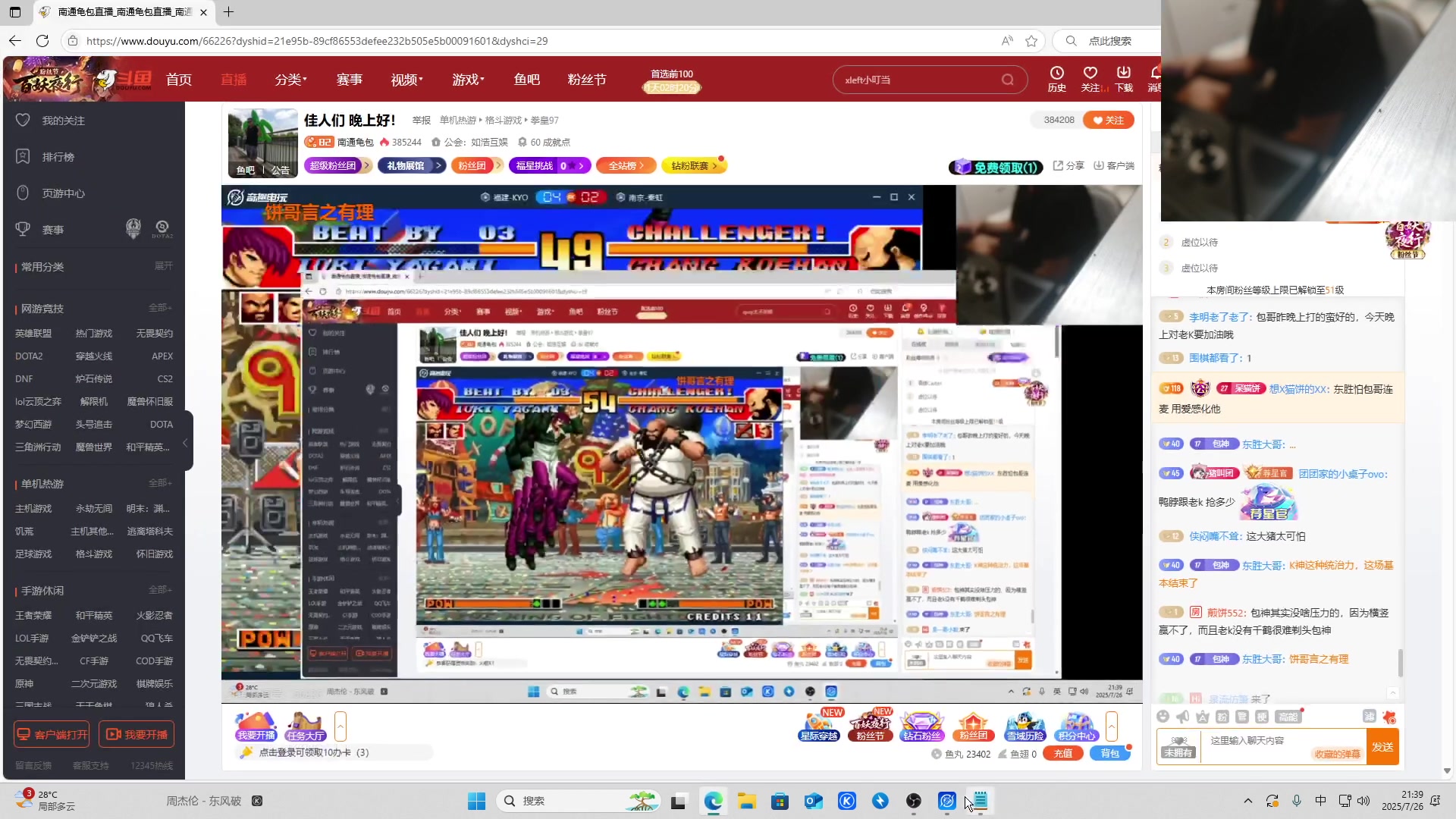Click the chat message input field
The image size is (1456, 819).
(1282, 746)
